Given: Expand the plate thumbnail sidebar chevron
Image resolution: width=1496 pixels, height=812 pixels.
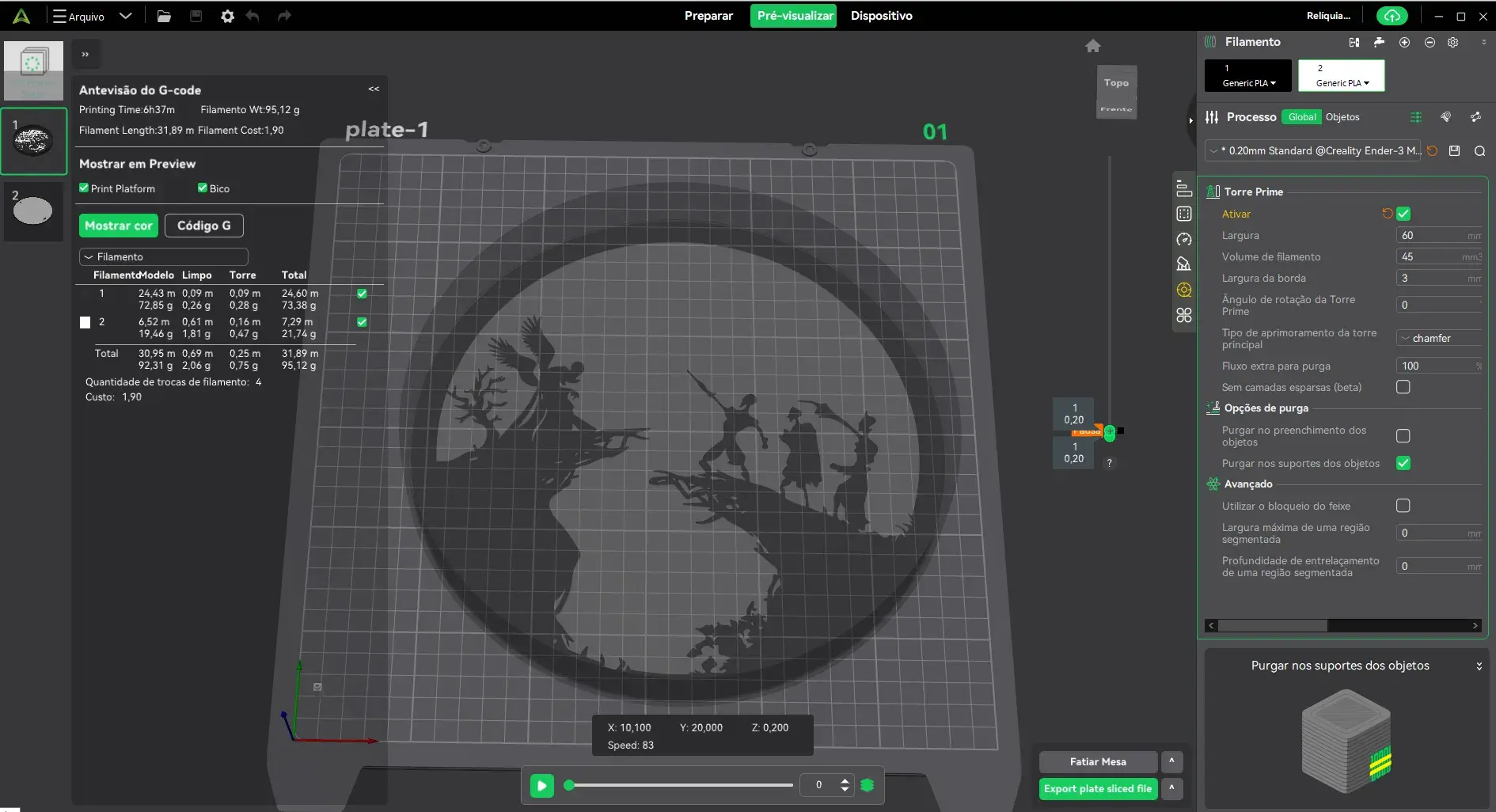Looking at the screenshot, I should [85, 55].
